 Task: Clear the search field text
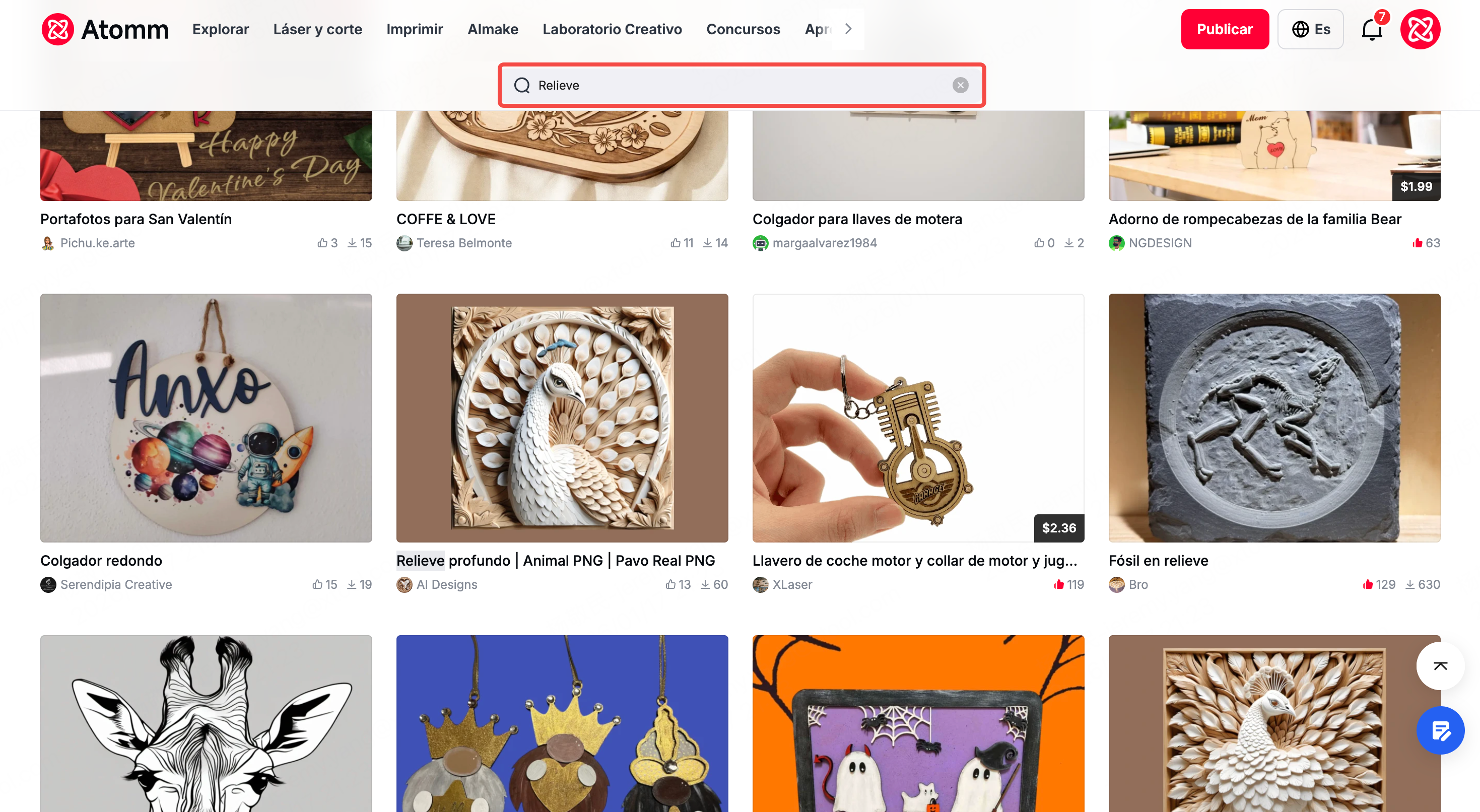coord(960,85)
